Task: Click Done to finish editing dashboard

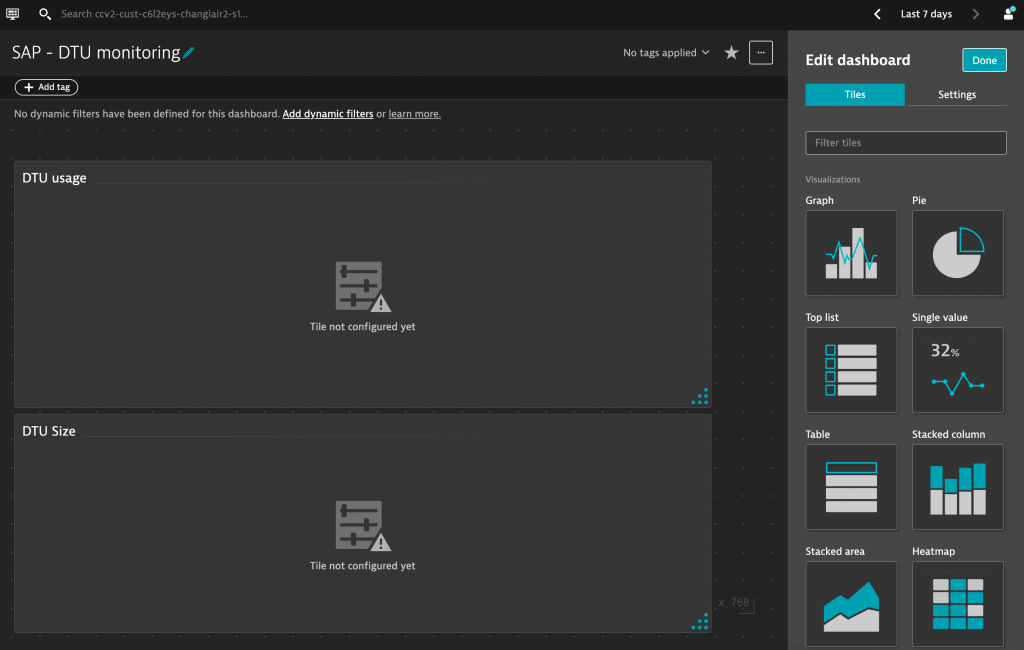Action: pos(984,60)
